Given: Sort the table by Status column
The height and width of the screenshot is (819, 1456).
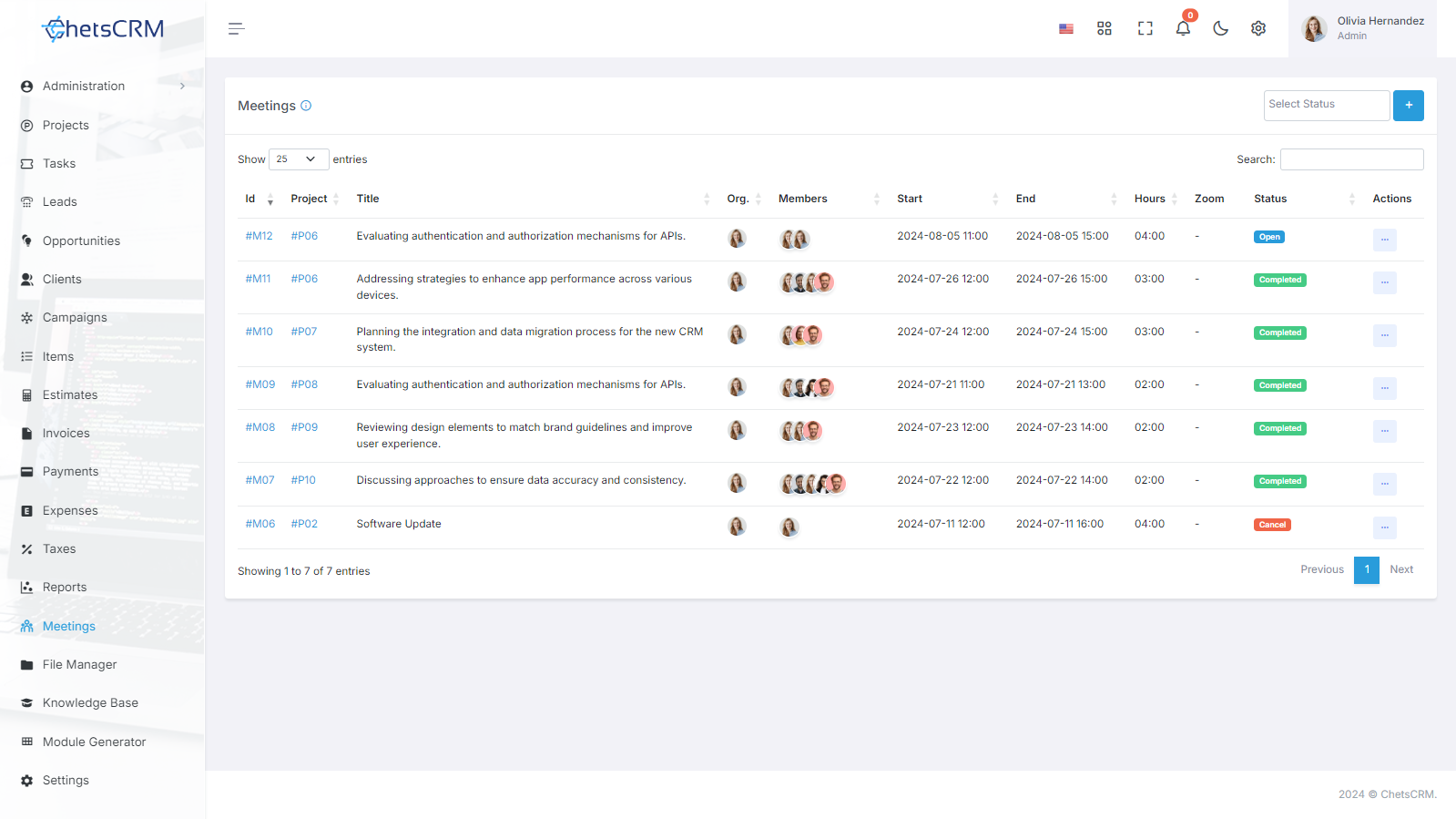Looking at the screenshot, I should [x=1305, y=199].
